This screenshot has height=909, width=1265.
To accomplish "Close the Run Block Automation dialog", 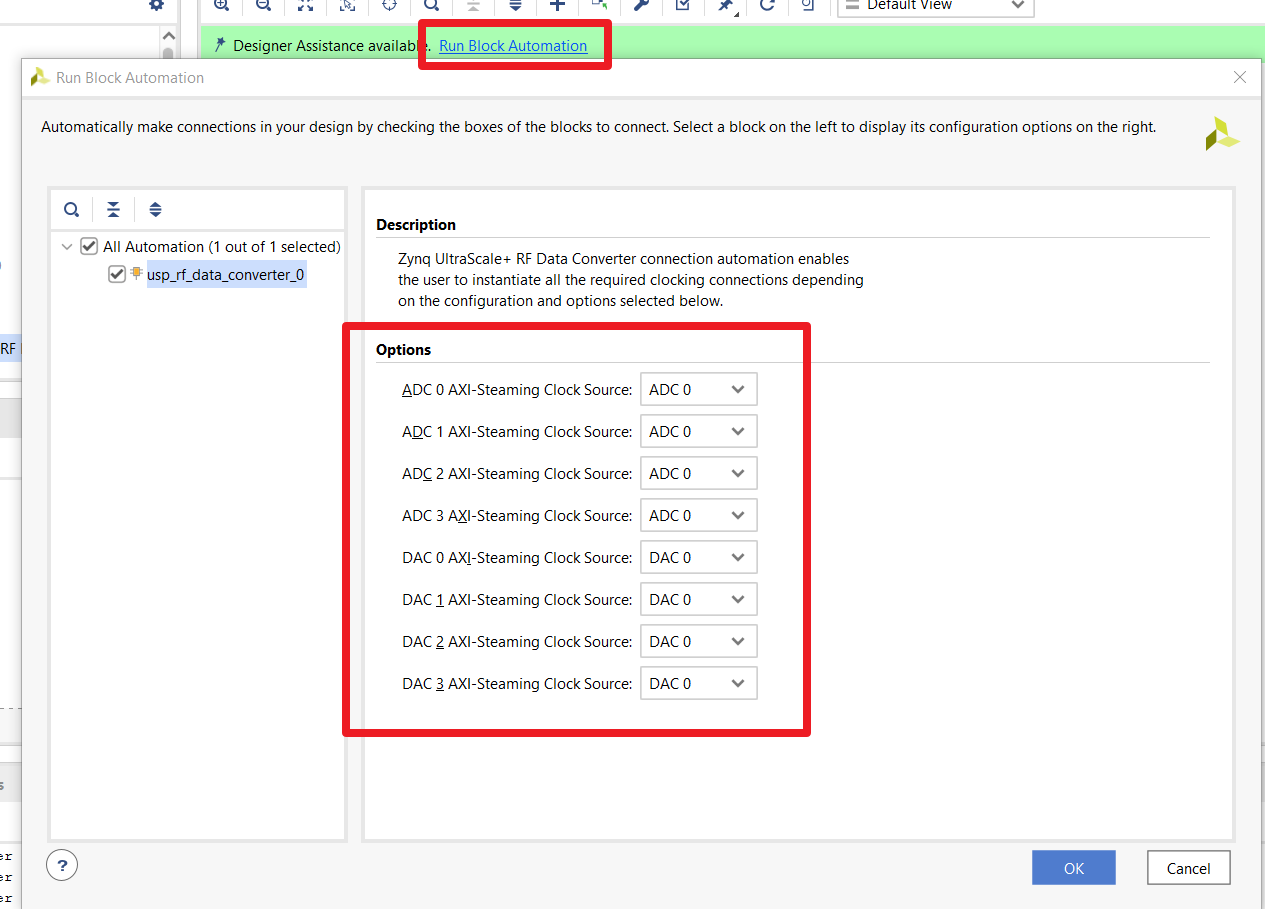I will coord(1240,77).
